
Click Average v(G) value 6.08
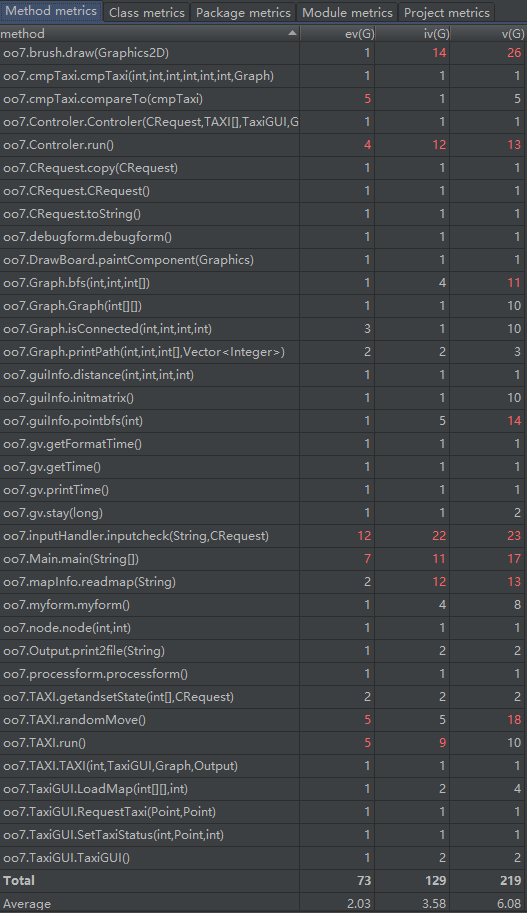tap(509, 904)
